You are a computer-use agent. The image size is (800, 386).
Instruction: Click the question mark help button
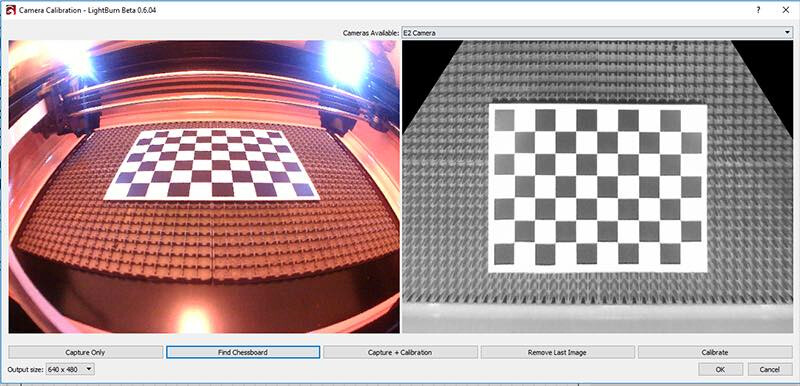click(759, 10)
